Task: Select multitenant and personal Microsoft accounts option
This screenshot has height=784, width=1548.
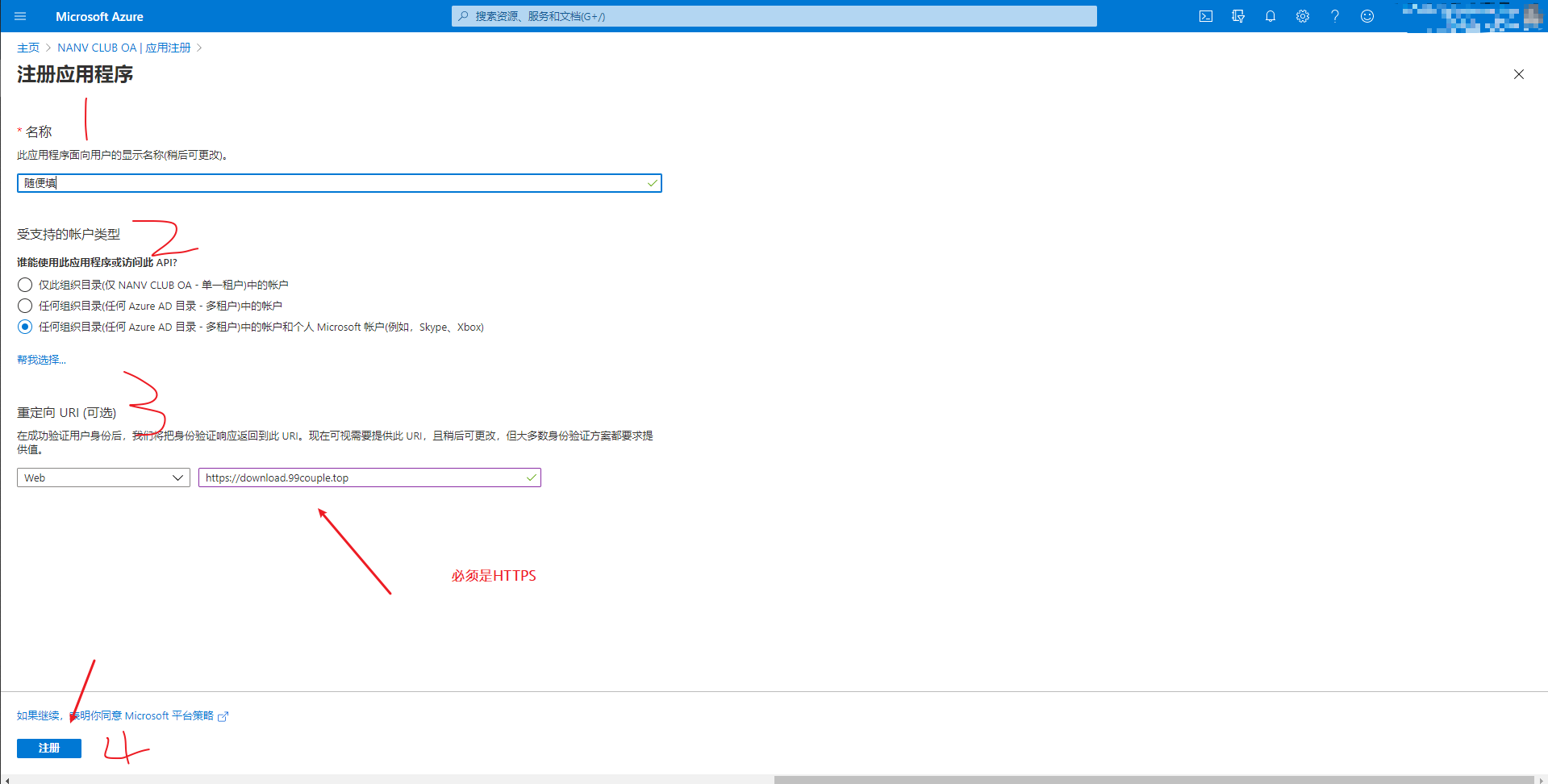Action: pyautogui.click(x=25, y=327)
